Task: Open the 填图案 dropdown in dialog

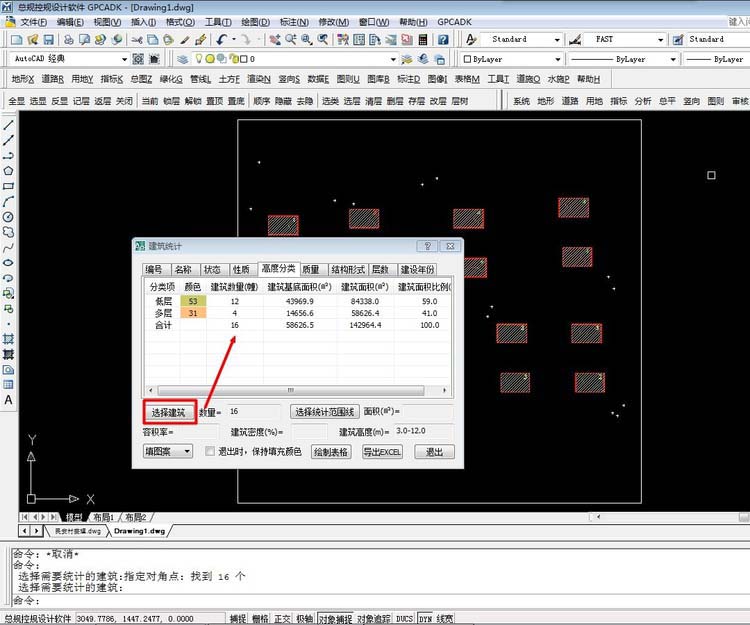Action: pos(168,452)
